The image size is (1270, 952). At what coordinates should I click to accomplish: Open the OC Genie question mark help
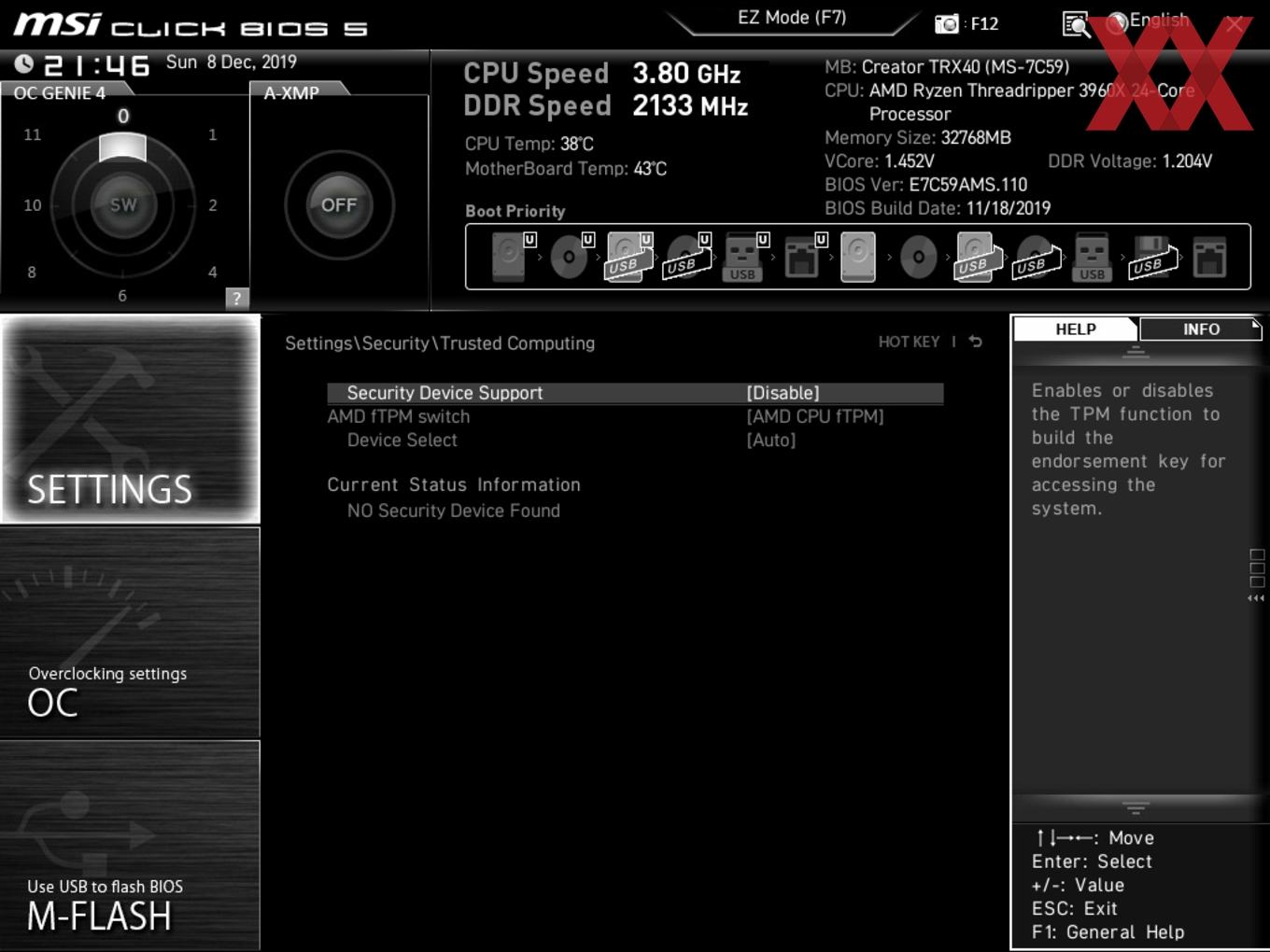pyautogui.click(x=237, y=298)
